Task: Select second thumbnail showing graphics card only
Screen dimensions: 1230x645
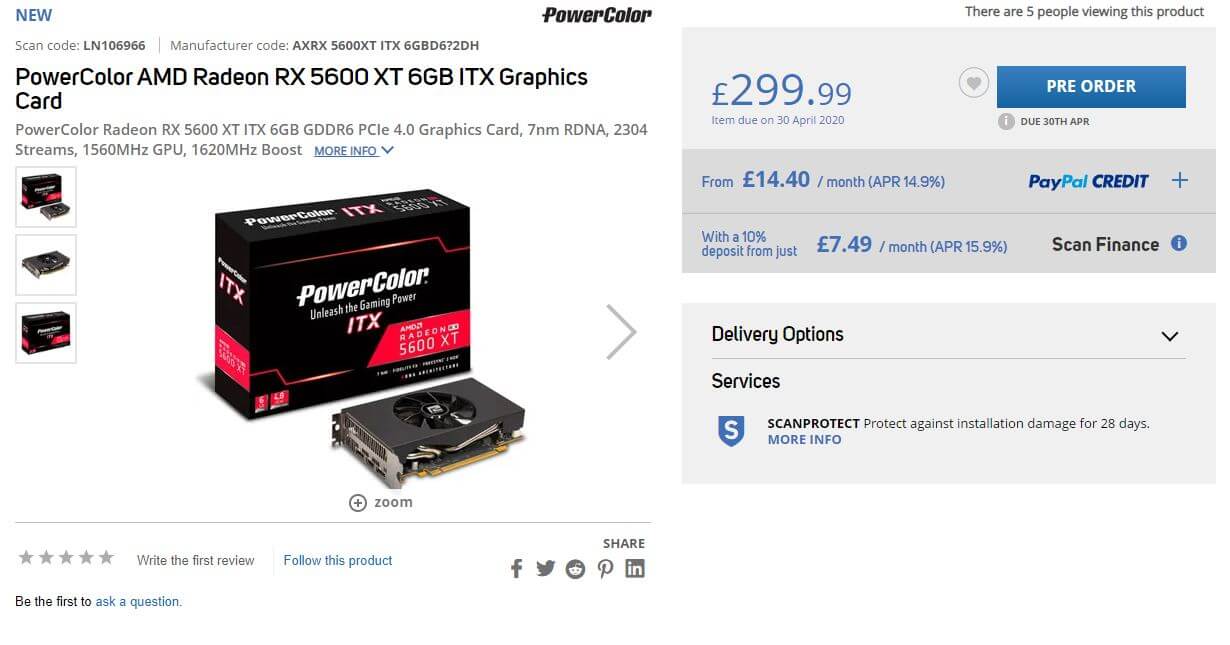Action: 46,264
